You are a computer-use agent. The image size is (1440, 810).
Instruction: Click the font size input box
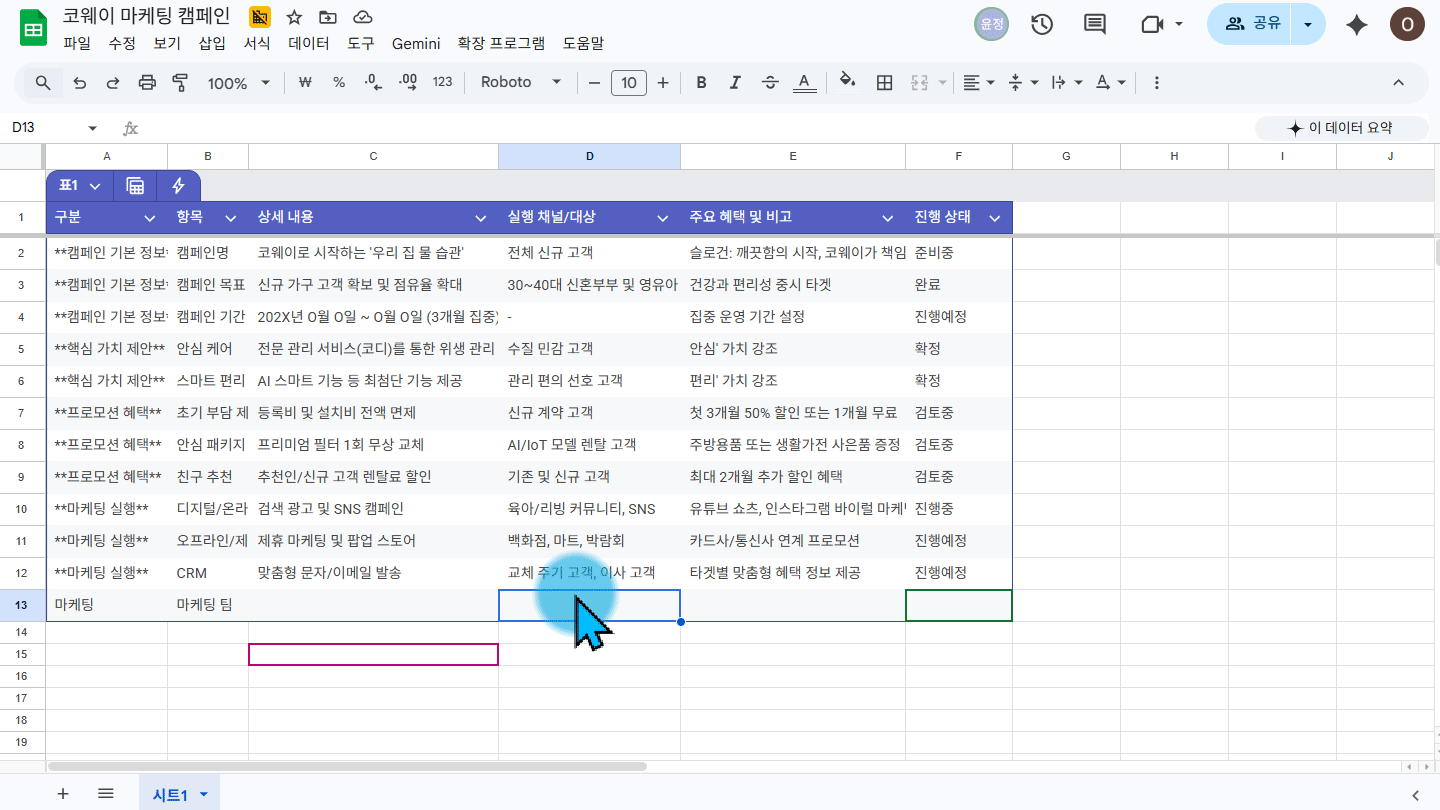(628, 83)
